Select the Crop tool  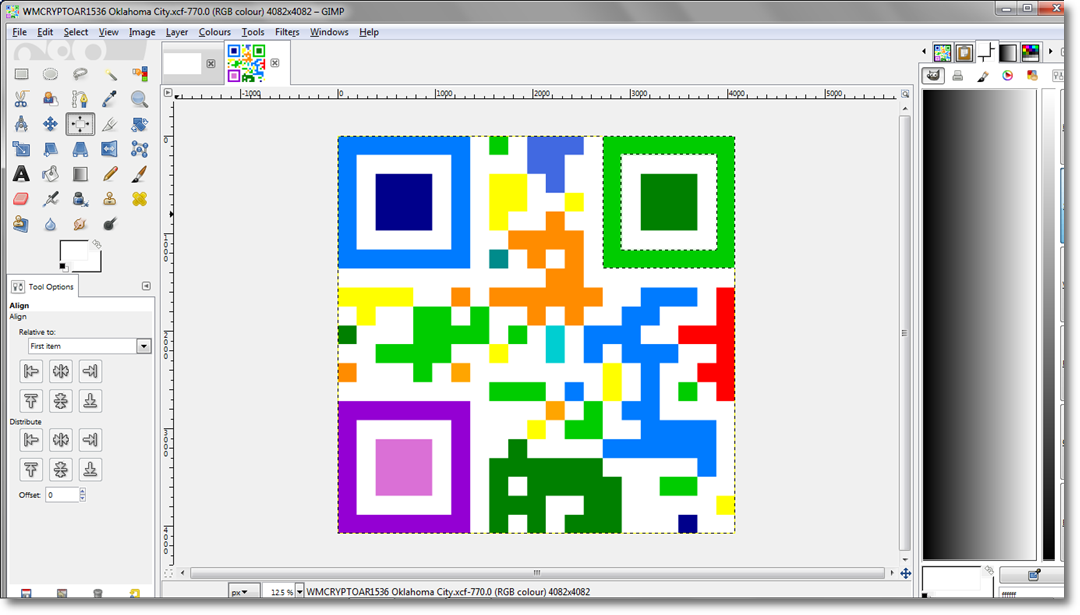click(110, 124)
